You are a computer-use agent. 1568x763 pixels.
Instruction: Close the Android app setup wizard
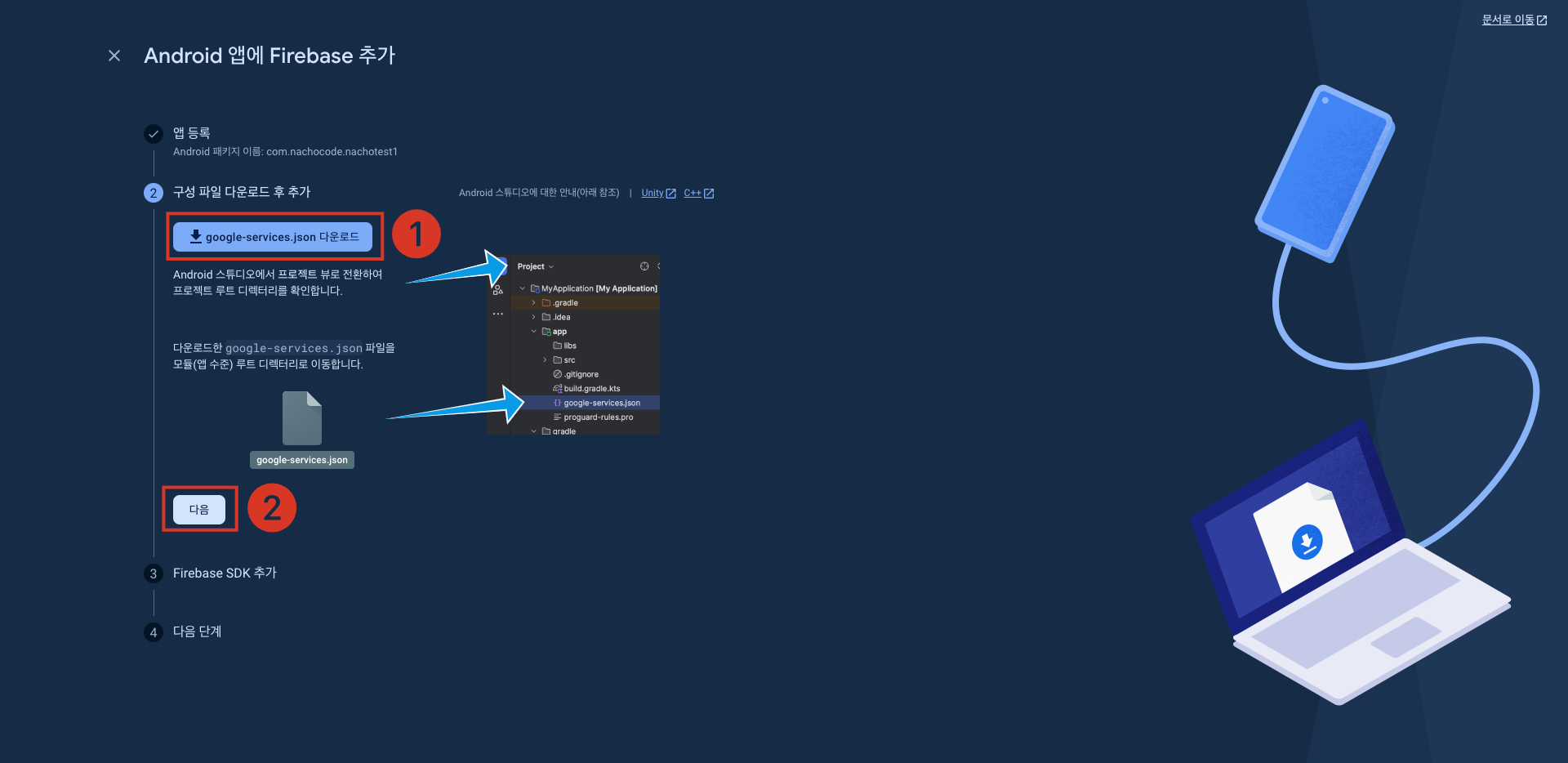[x=114, y=56]
